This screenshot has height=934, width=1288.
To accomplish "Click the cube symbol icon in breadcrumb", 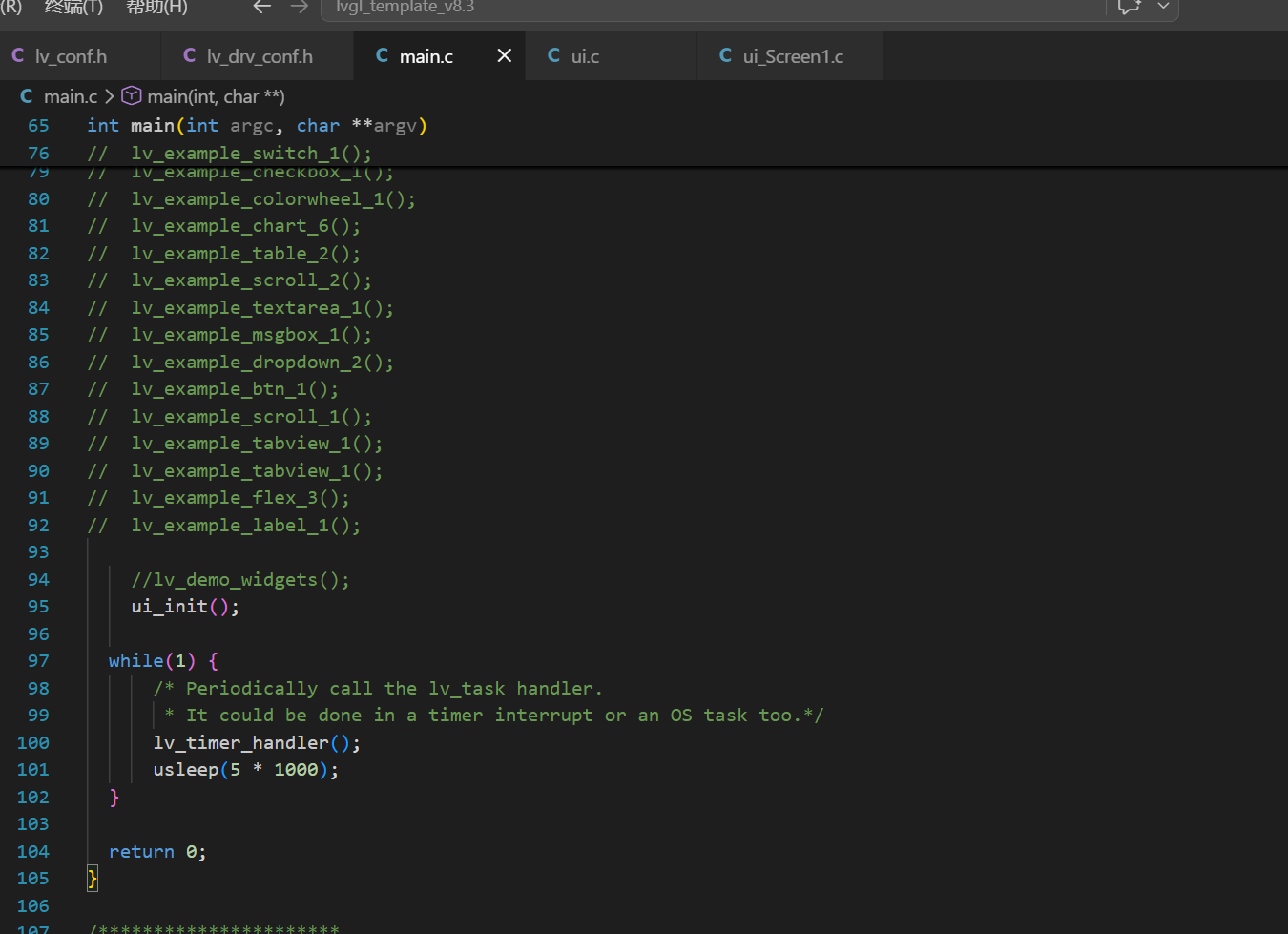I will 132,96.
